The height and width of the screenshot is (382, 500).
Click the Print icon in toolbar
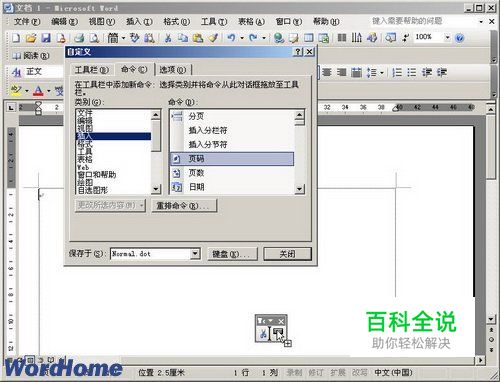[79, 38]
